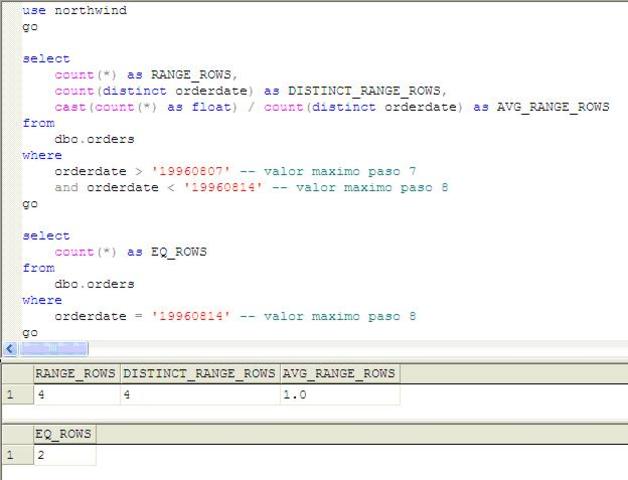The image size is (628, 480).
Task: Click the RANGE_ROWS result cell with value 4
Action: 77,395
